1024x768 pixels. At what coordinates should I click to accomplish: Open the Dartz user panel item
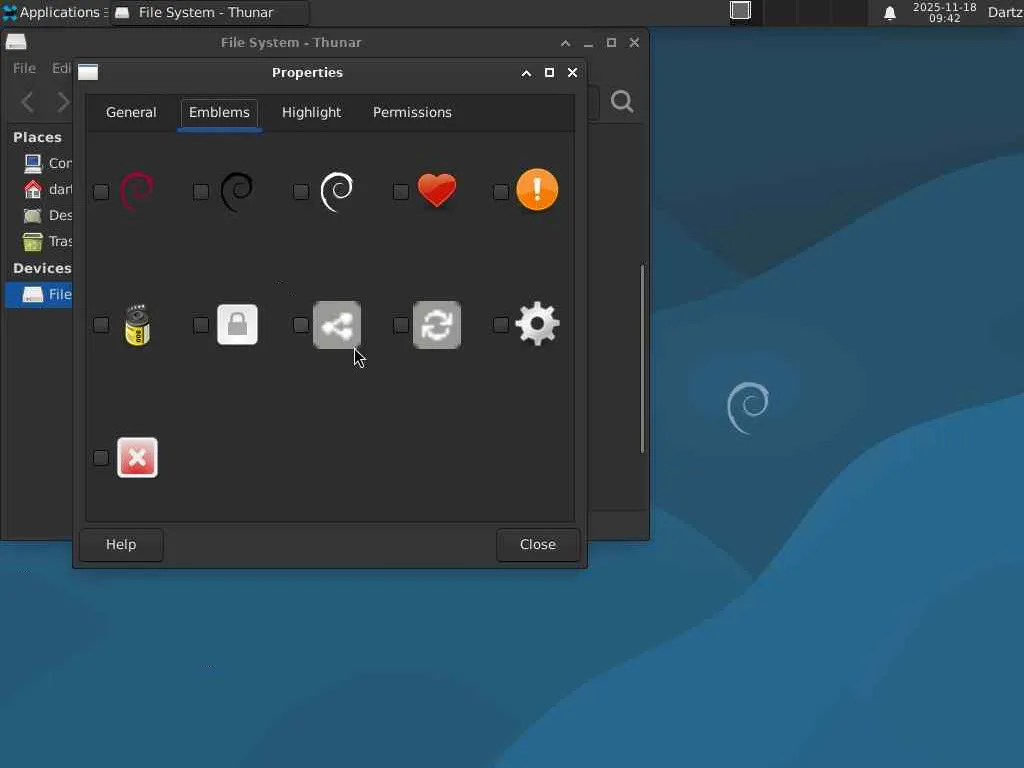(1005, 12)
